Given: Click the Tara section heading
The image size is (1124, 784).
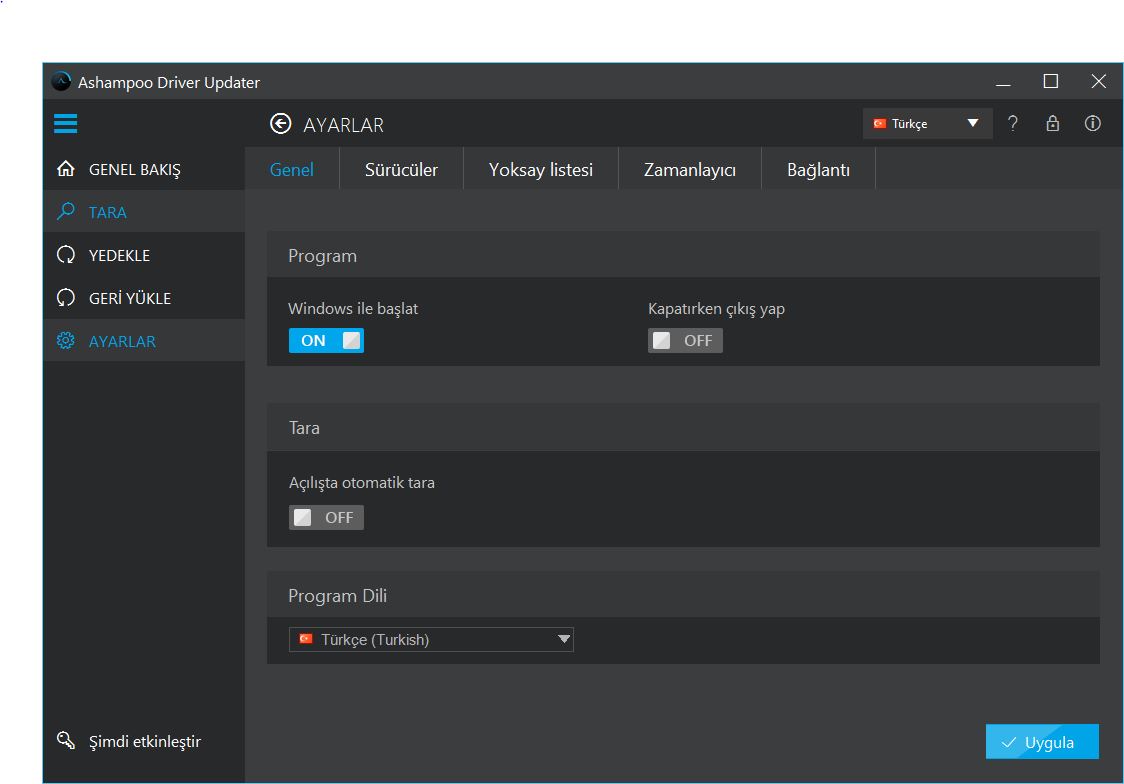Looking at the screenshot, I should [x=304, y=428].
